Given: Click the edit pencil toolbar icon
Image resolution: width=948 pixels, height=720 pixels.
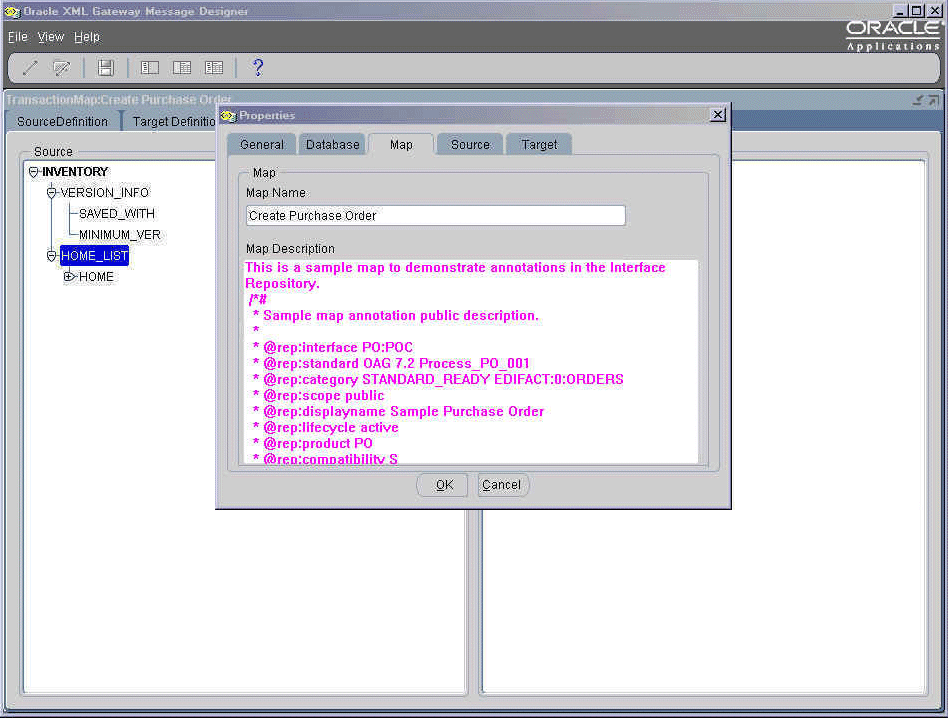Looking at the screenshot, I should point(62,68).
